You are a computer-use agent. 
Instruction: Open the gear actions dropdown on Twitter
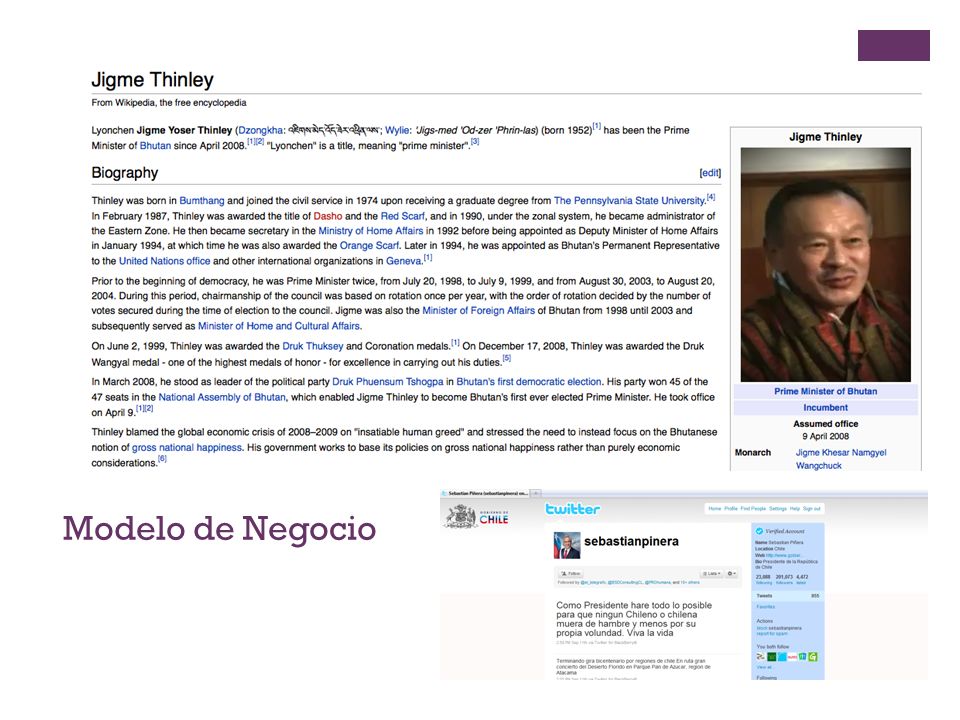732,574
